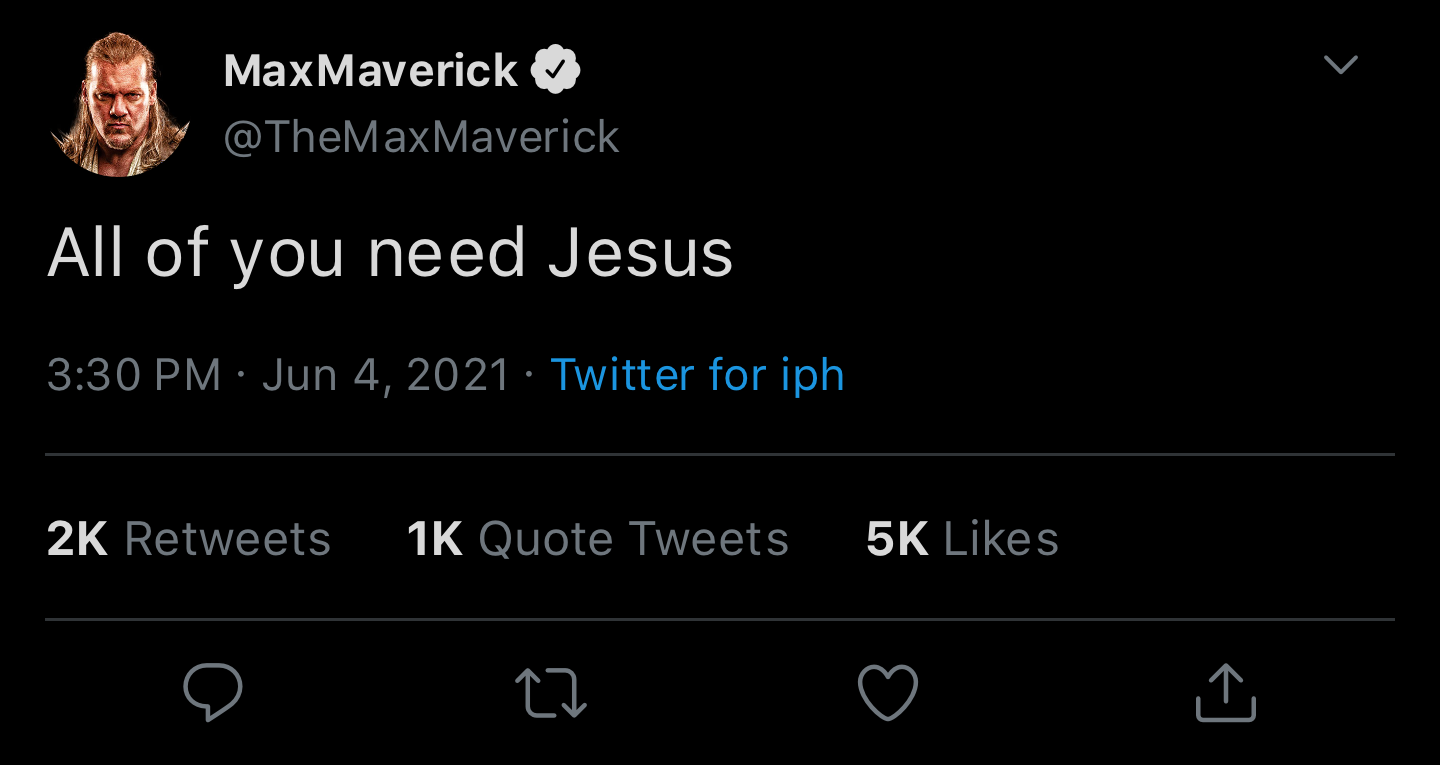
Task: Open the 1K Quote Tweets list
Action: click(x=597, y=538)
